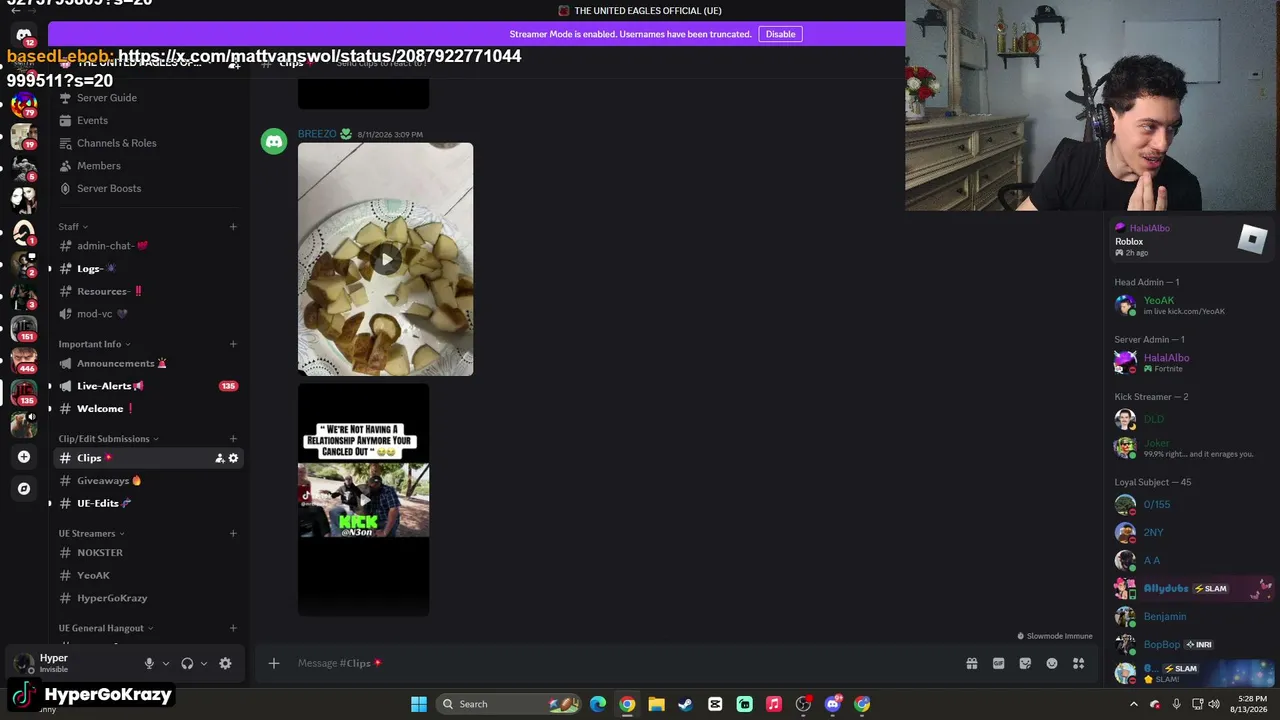The height and width of the screenshot is (720, 1280).
Task: Open File Explorer from the taskbar
Action: point(656,704)
